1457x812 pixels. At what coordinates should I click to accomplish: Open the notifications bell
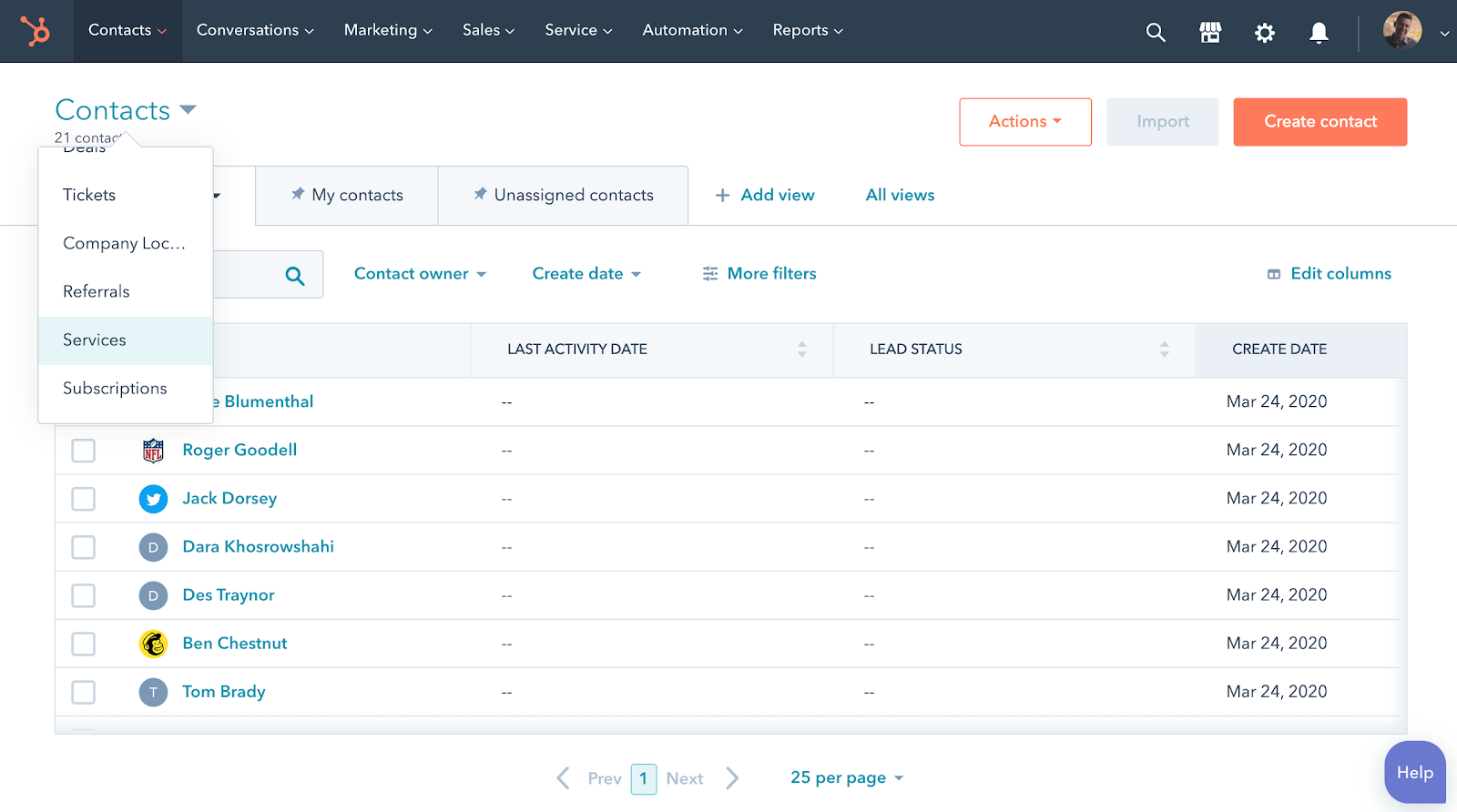[x=1319, y=33]
